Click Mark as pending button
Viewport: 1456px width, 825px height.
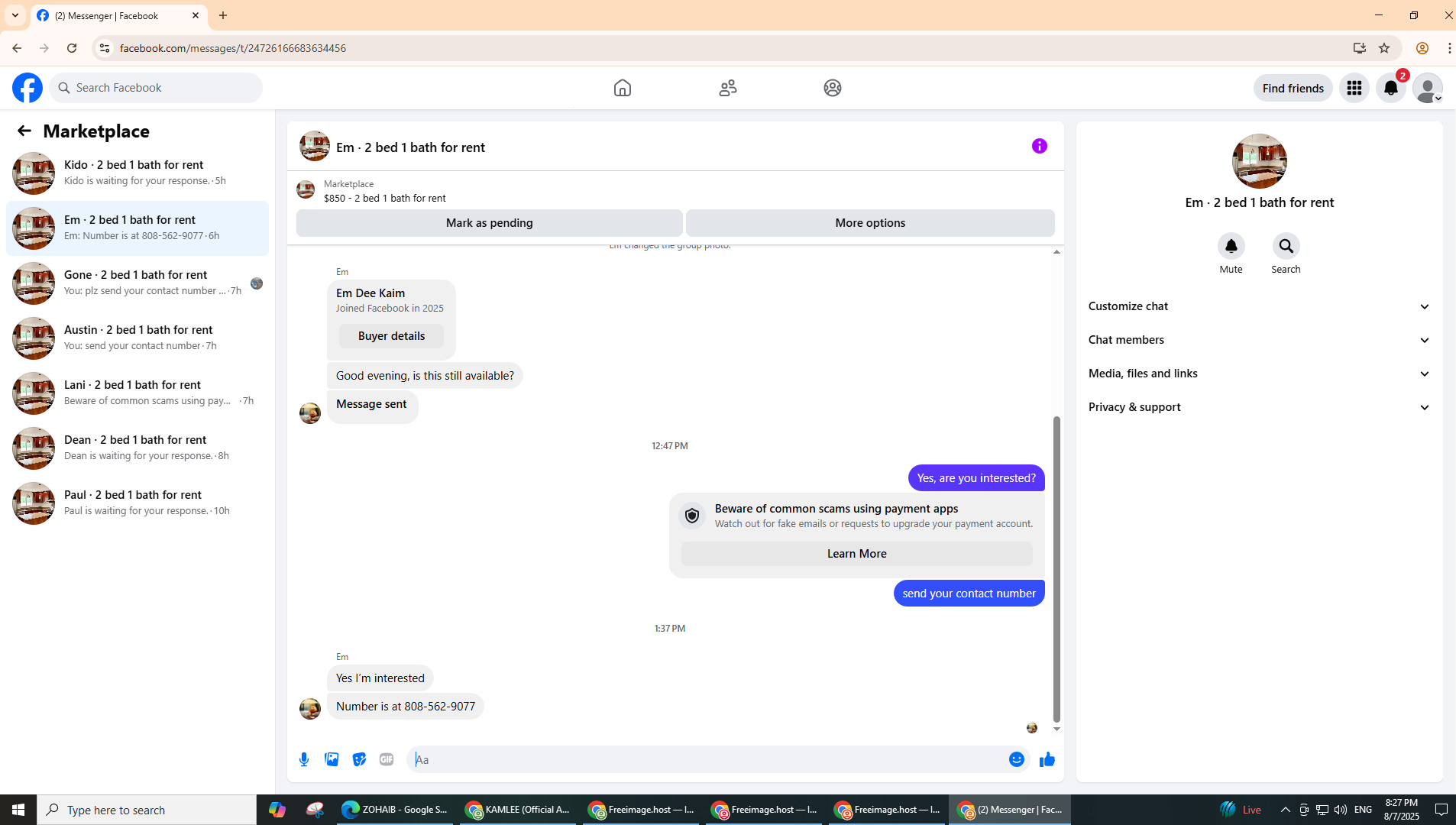point(490,223)
